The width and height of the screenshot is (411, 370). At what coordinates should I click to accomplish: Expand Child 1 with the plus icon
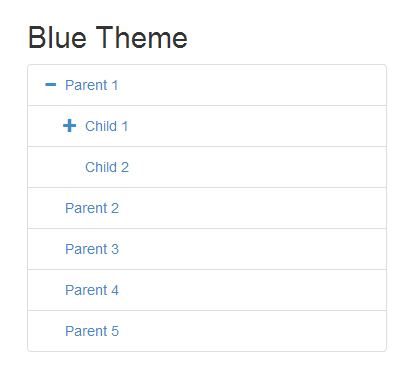coord(70,126)
